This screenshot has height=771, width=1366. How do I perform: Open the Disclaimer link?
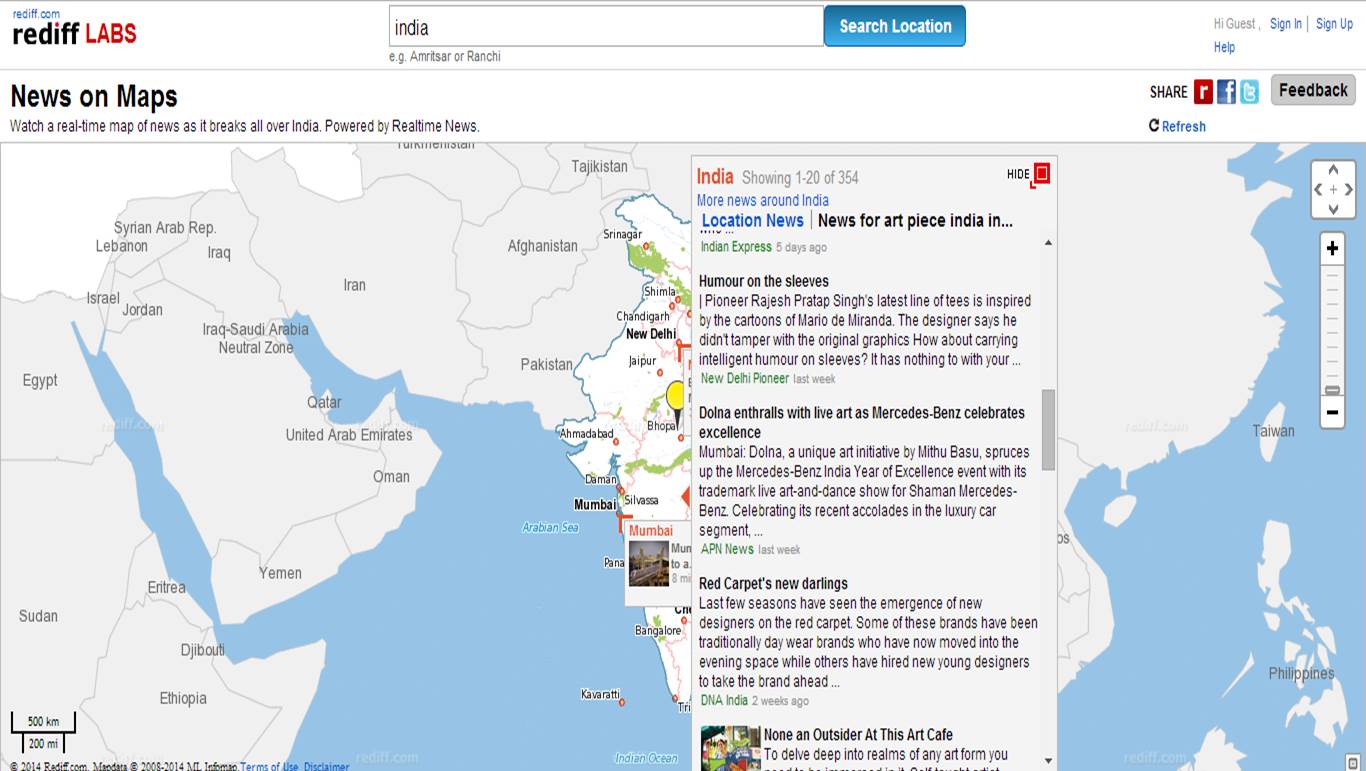327,766
